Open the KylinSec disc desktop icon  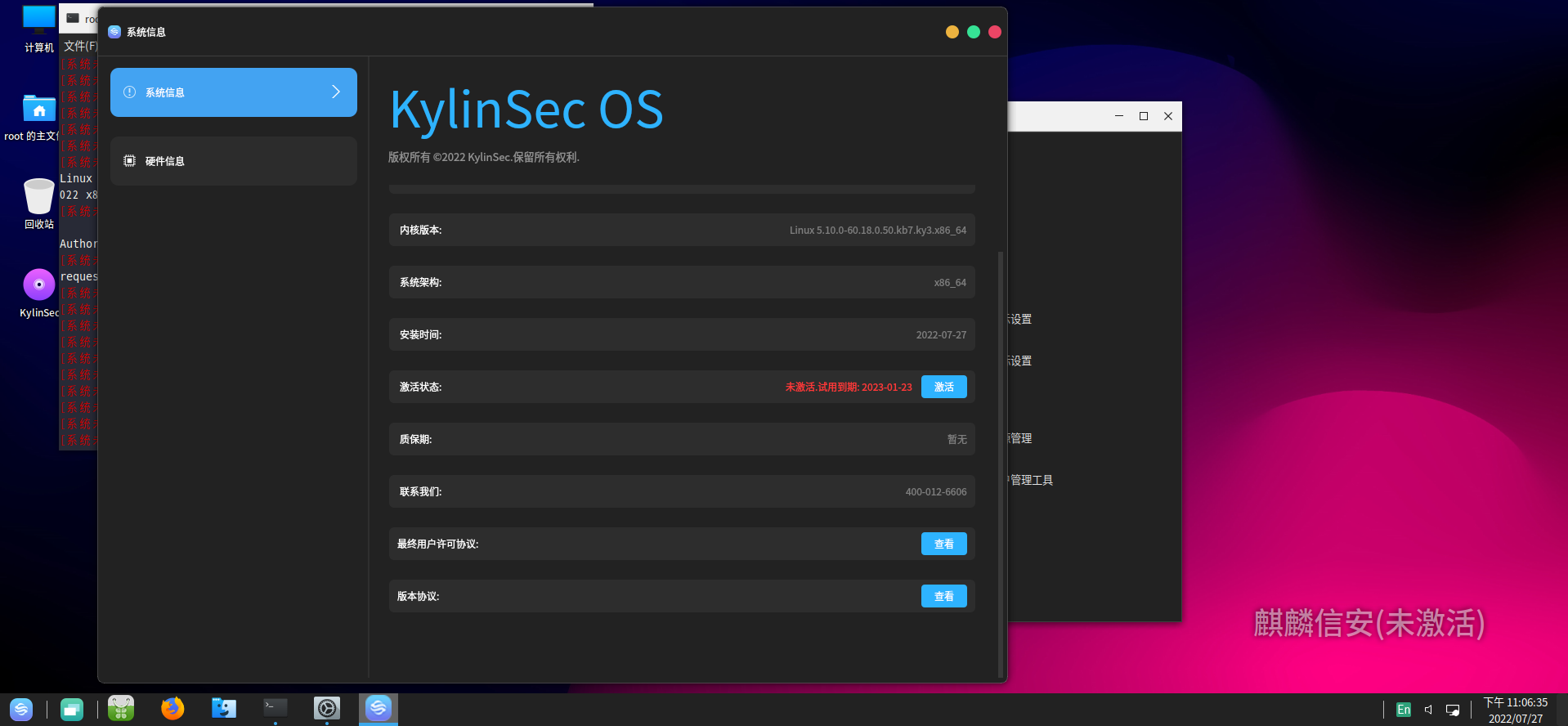pyautogui.click(x=38, y=285)
